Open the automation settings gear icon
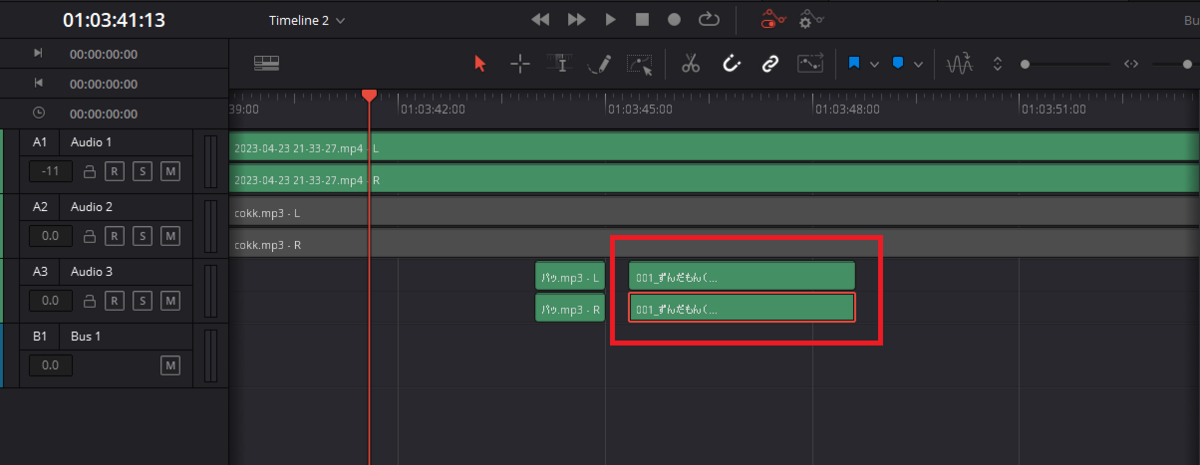 click(x=813, y=18)
